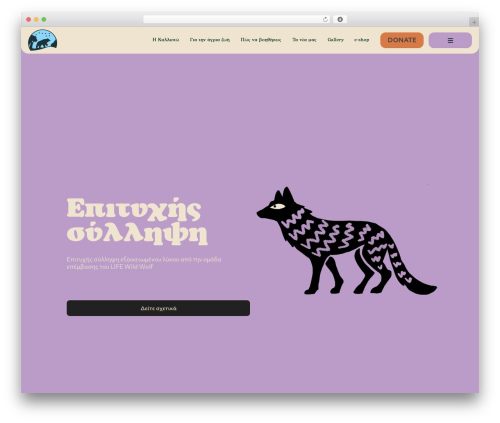Viewport: 500px width, 423px height.
Task: Open the 'Η Καλλιστώ' menu item
Action: coord(166,40)
